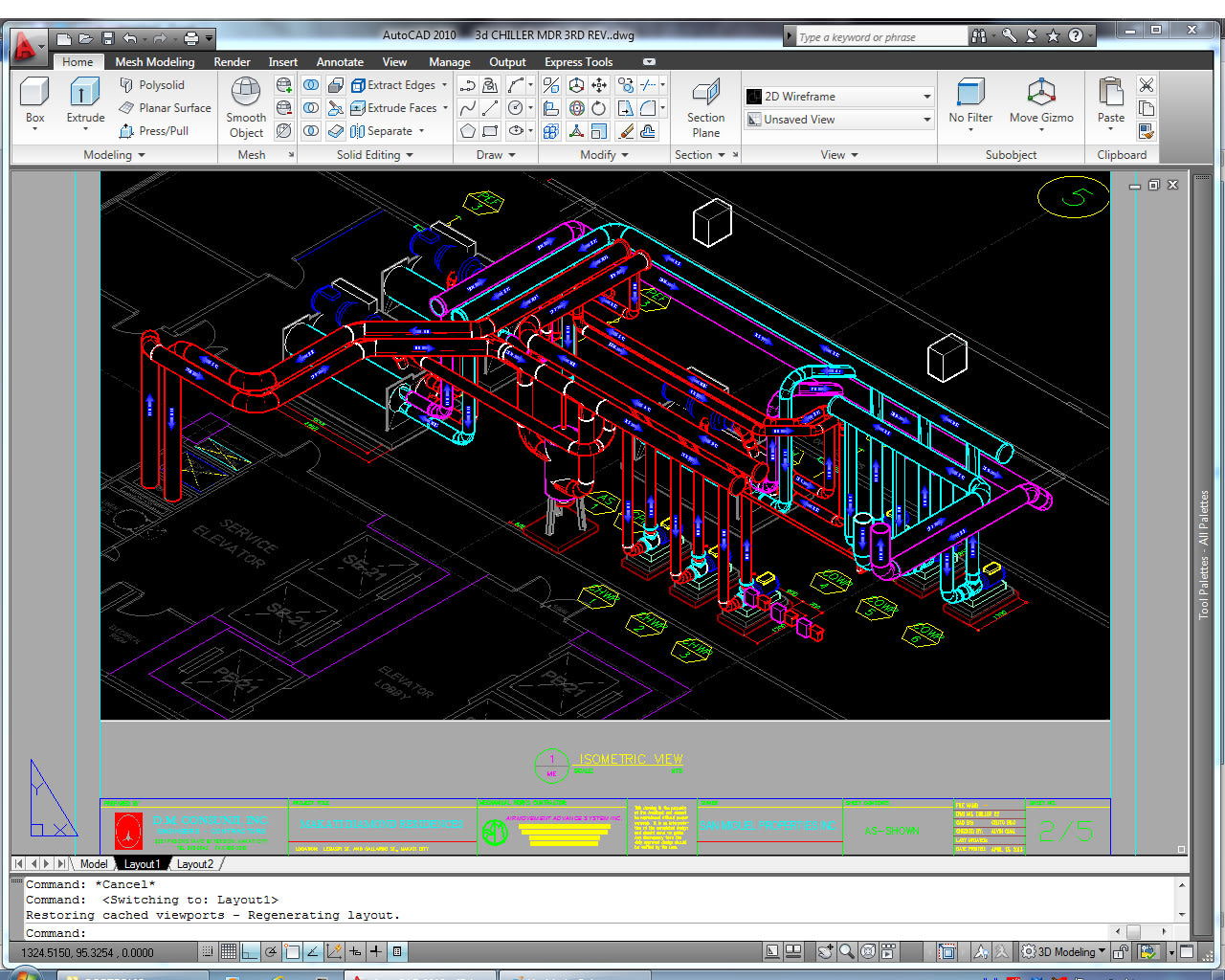Click the search keyword input field
1225x980 pixels.
(x=880, y=37)
